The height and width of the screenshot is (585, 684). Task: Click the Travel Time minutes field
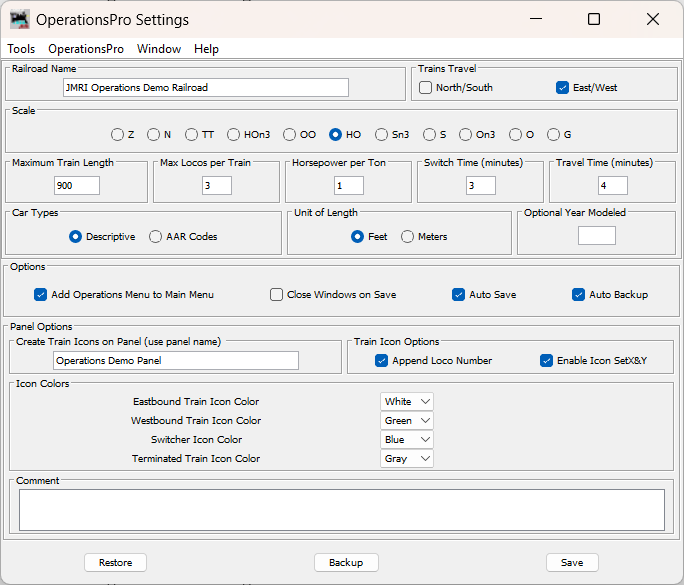[x=613, y=185]
